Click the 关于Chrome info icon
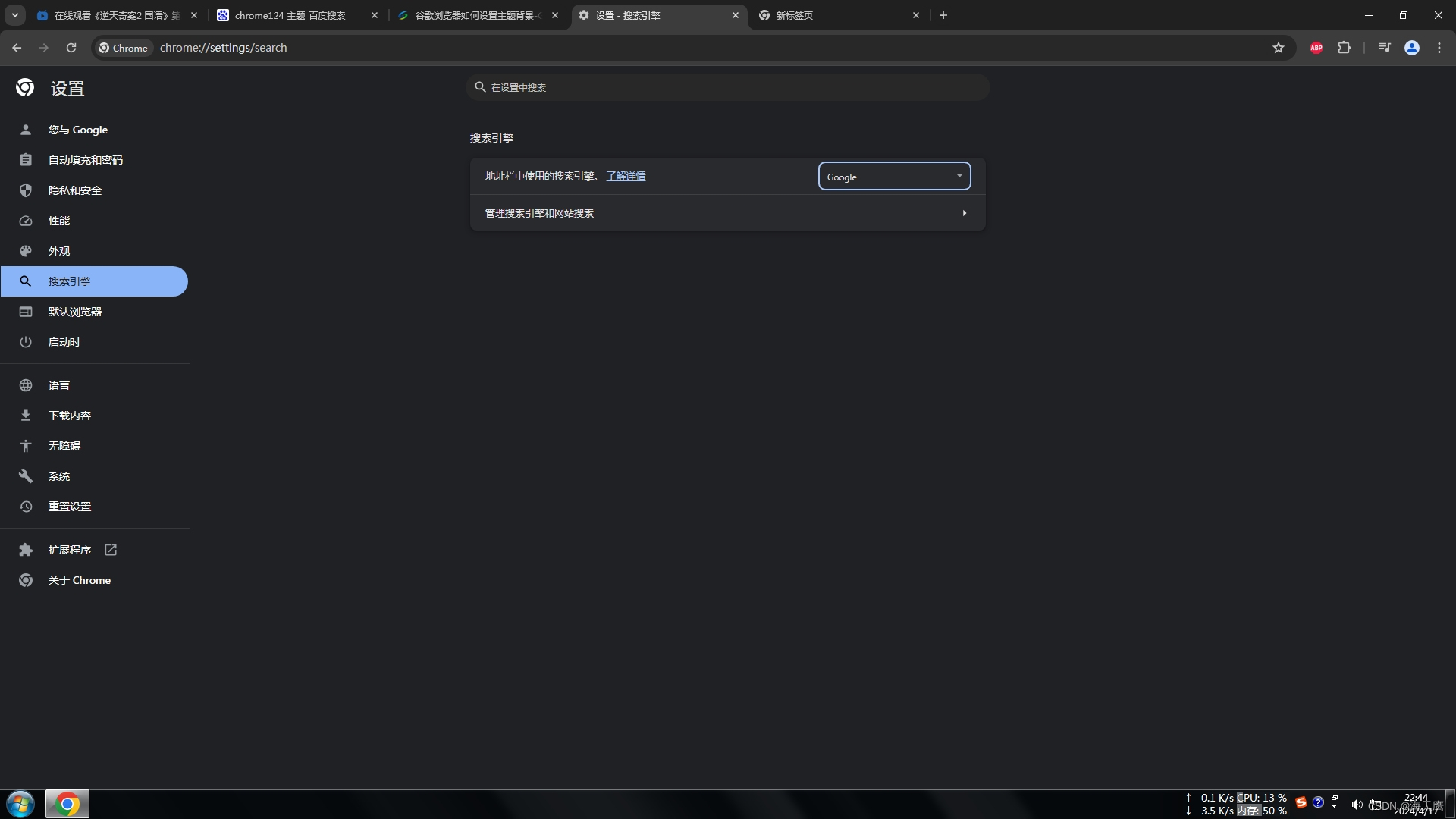This screenshot has width=1456, height=819. 25,580
